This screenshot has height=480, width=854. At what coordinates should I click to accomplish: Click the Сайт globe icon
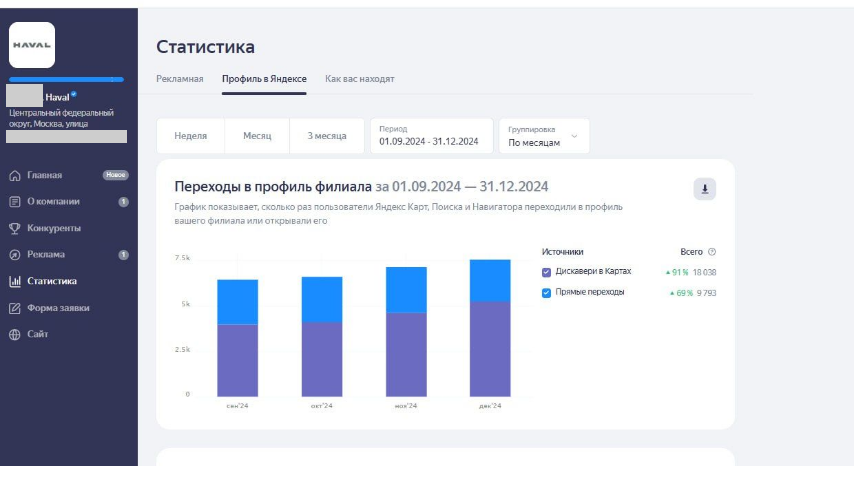point(15,335)
